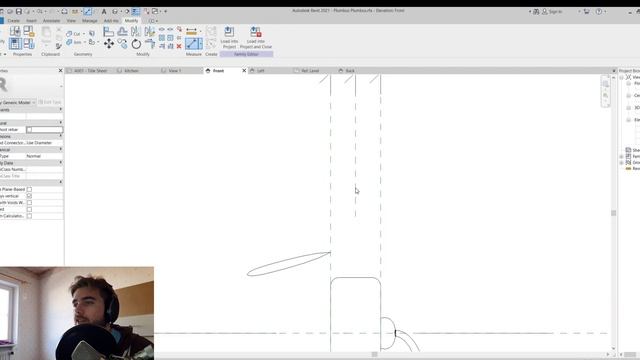Image resolution: width=640 pixels, height=360 pixels.
Task: Click the Edit Type button
Action: (50, 102)
